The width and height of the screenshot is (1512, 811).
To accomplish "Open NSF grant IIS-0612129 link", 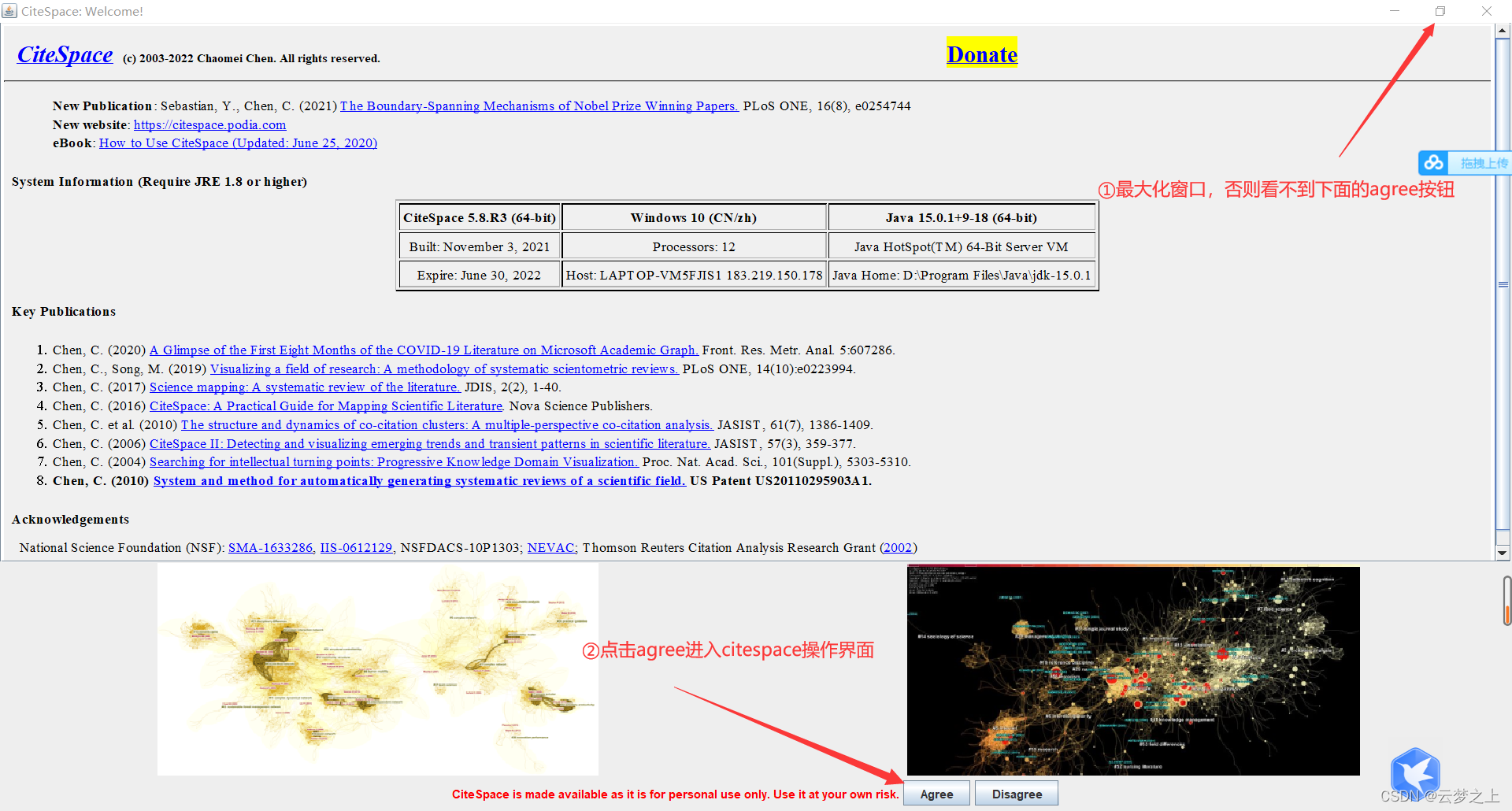I will [x=357, y=547].
